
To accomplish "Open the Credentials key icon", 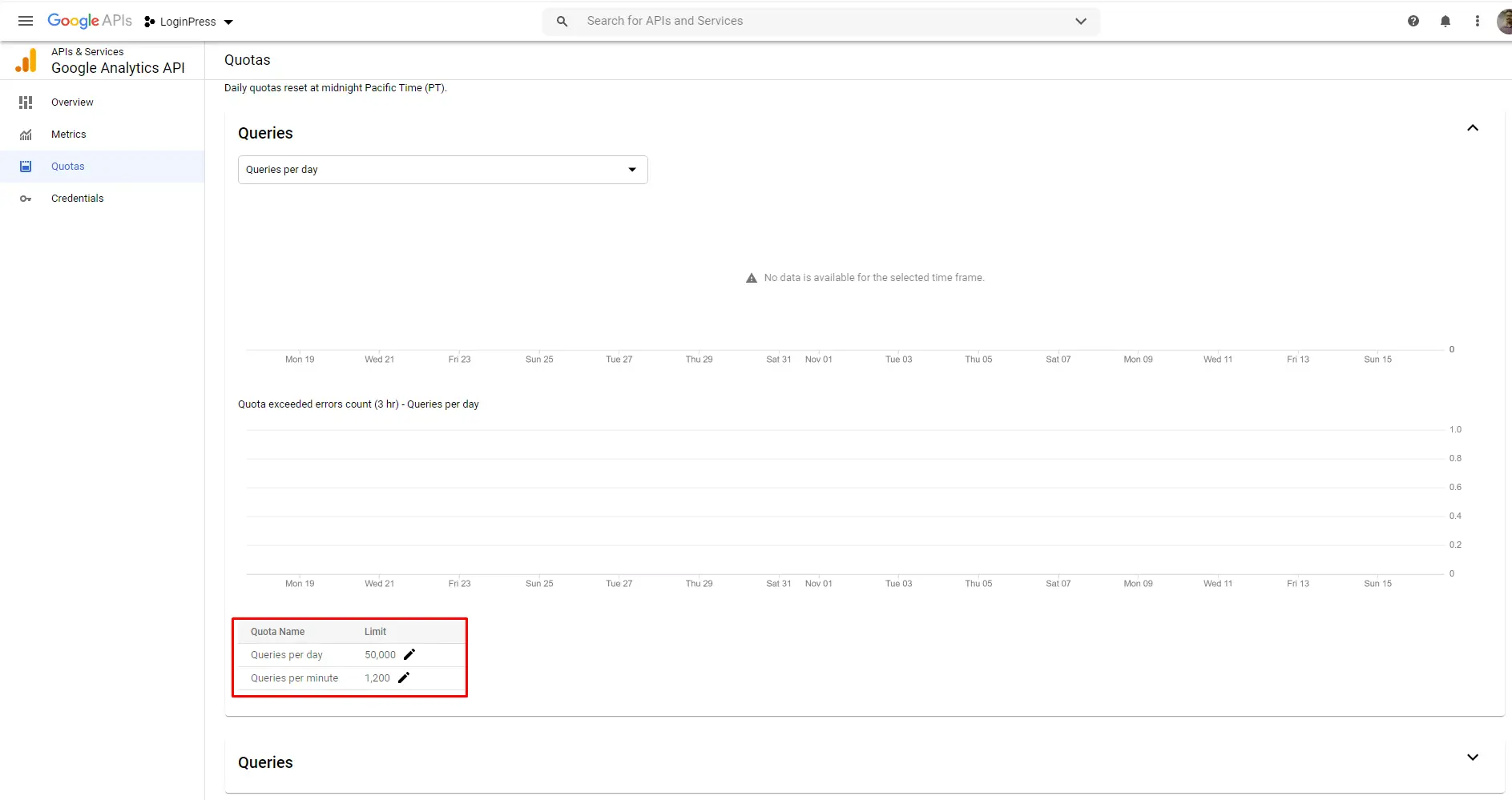I will point(26,198).
